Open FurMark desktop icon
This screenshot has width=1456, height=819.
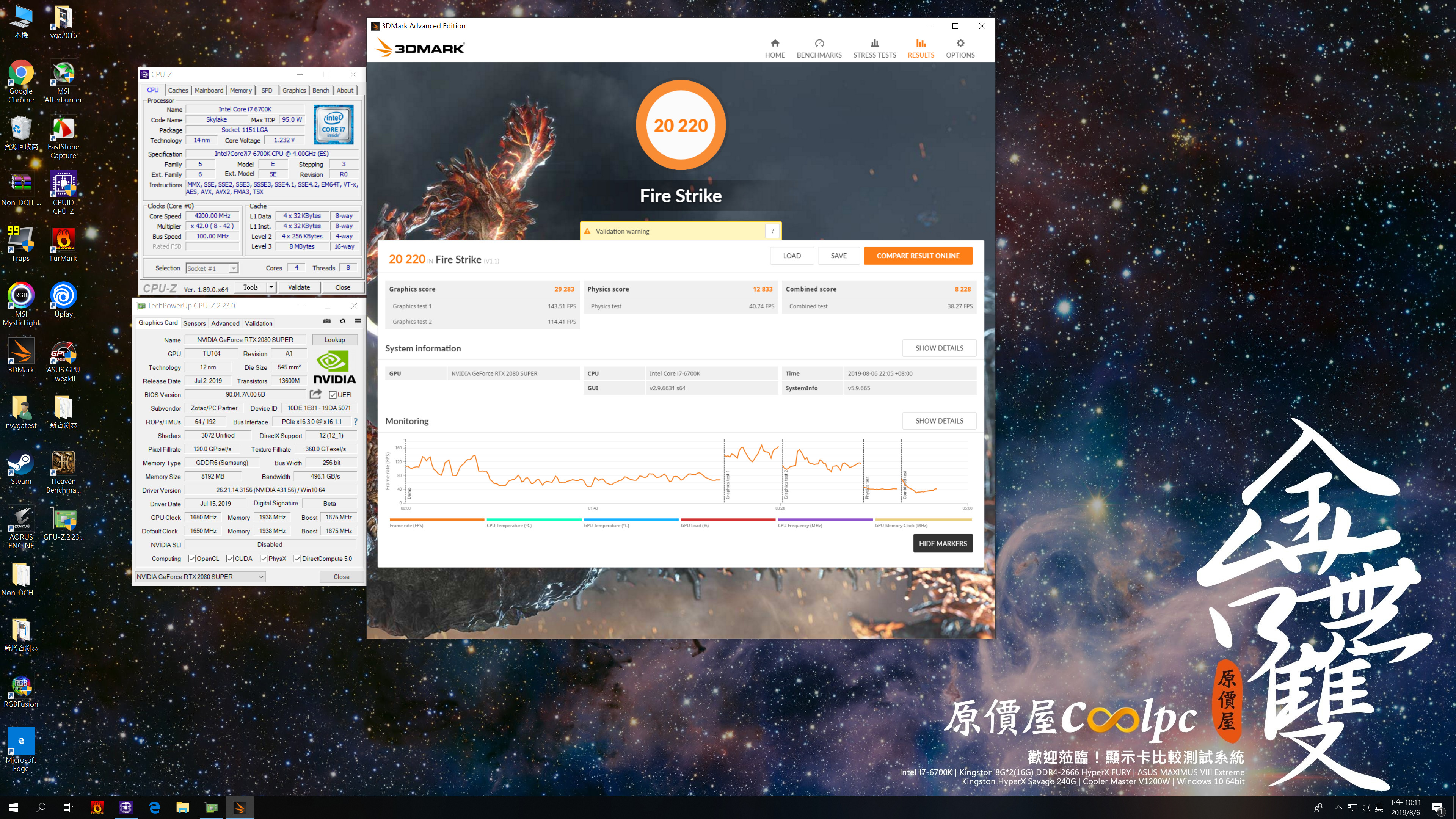pyautogui.click(x=63, y=245)
